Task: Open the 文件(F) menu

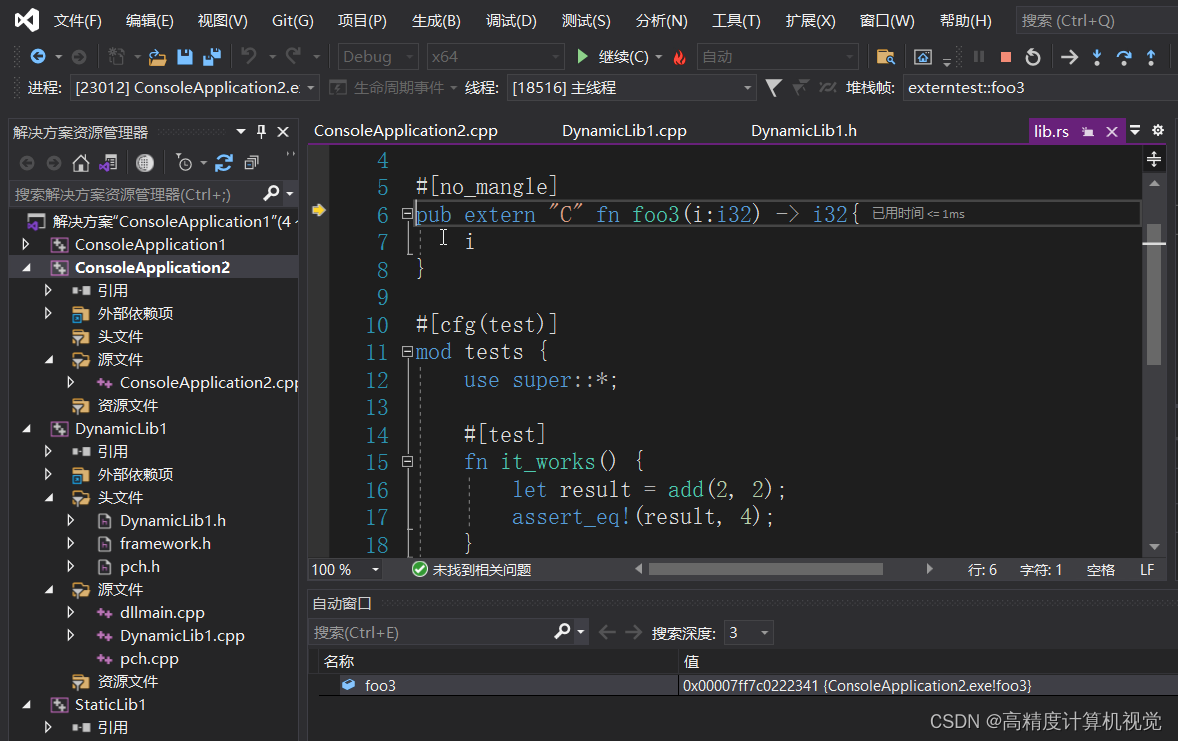Action: (77, 21)
